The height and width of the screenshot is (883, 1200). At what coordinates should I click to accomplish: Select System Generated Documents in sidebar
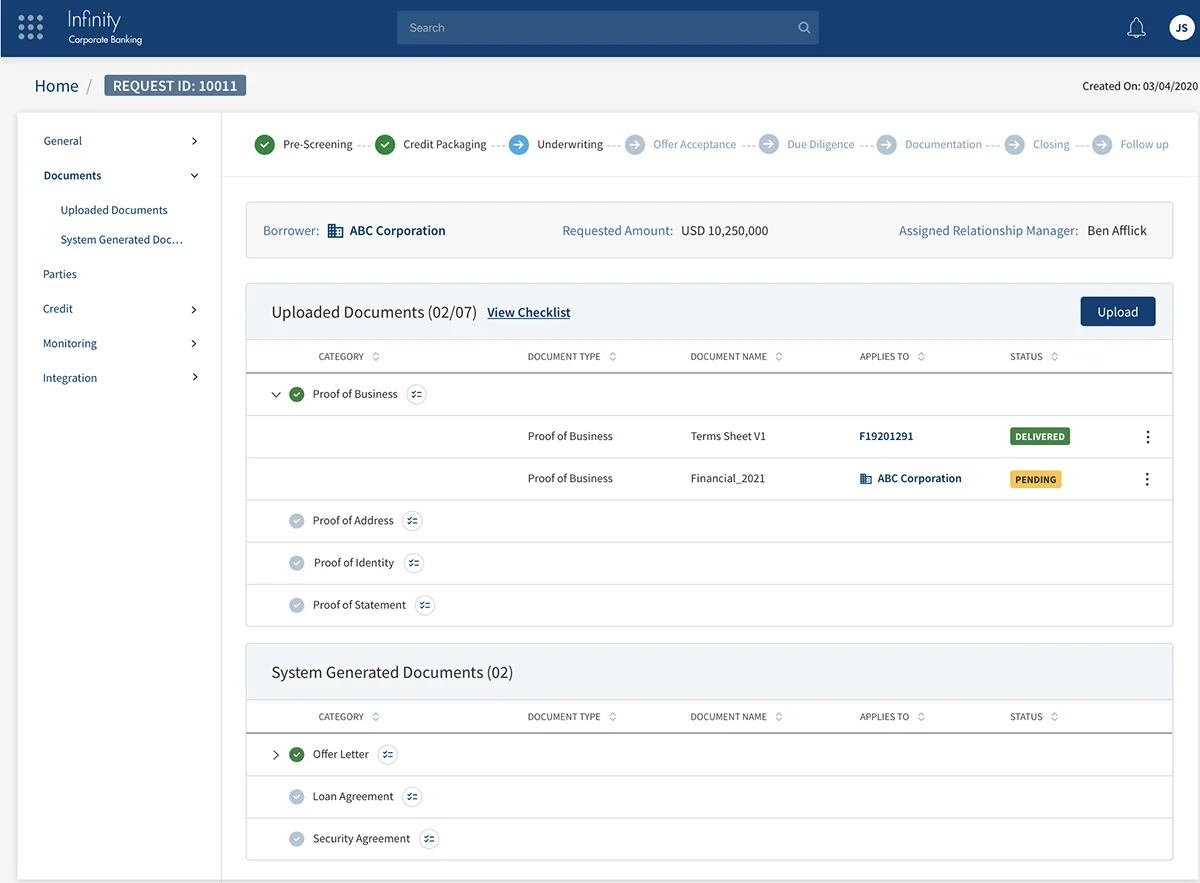pyautogui.click(x=122, y=240)
